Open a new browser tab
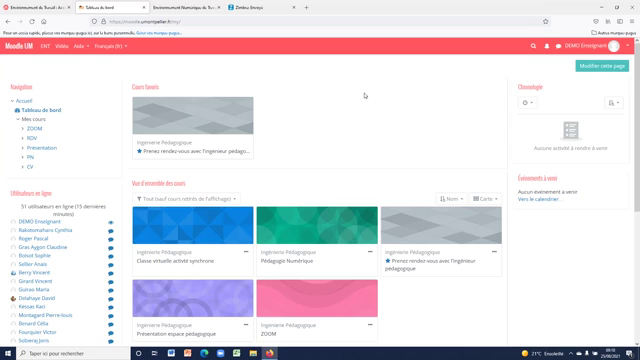Viewport: 640px width, 360px height. (306, 7)
